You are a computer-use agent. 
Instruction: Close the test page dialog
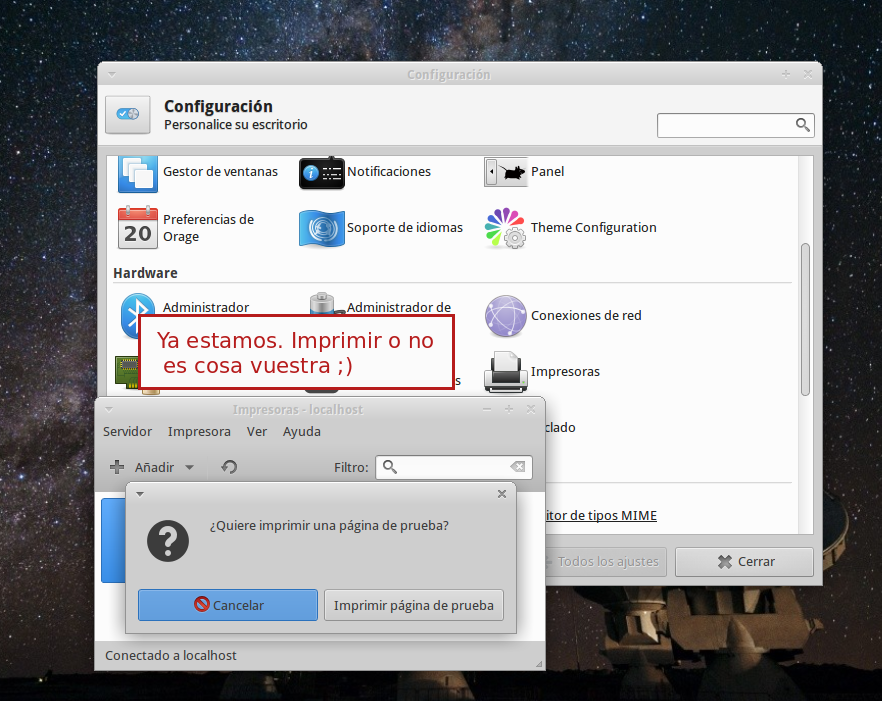click(502, 494)
